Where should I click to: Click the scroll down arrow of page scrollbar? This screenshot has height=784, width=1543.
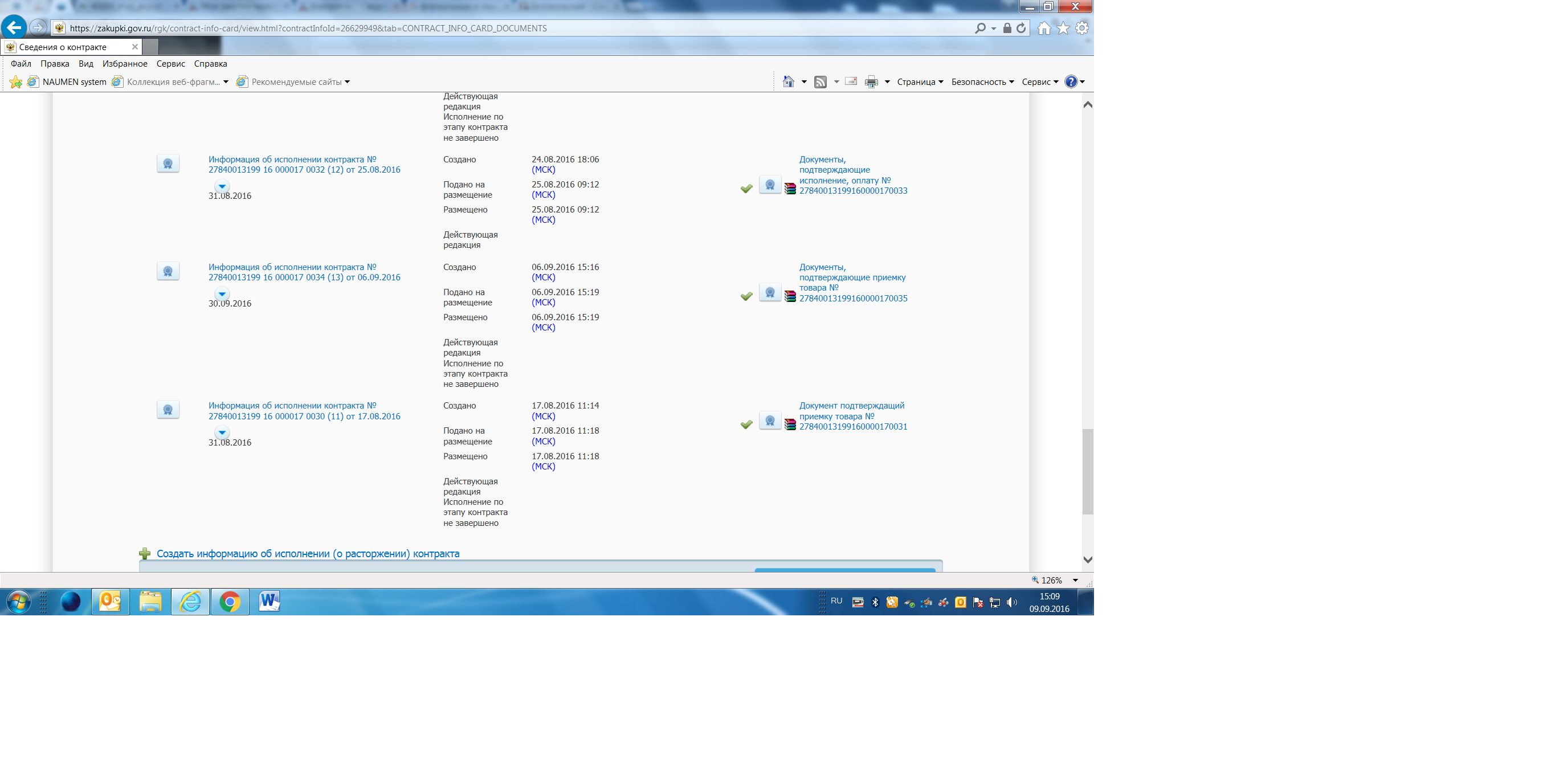click(1088, 560)
